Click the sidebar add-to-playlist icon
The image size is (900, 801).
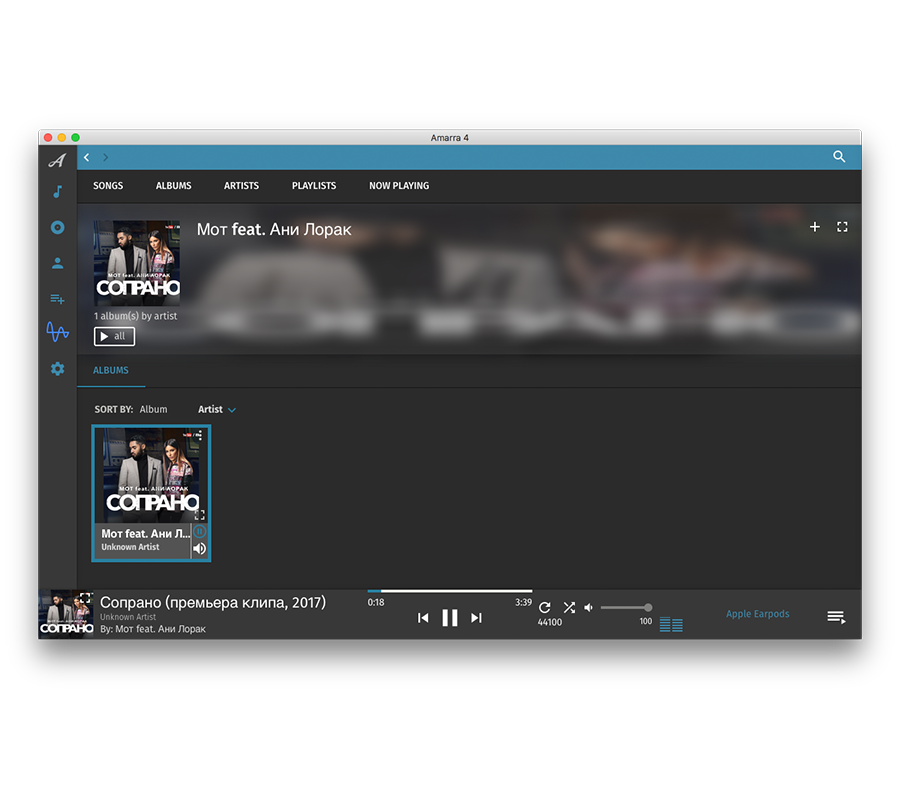(x=57, y=298)
